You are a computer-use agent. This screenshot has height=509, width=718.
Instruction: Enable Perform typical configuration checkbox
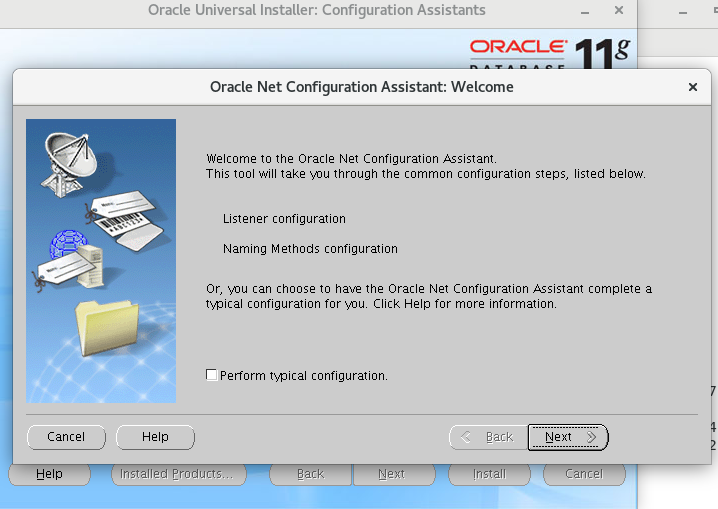point(212,375)
